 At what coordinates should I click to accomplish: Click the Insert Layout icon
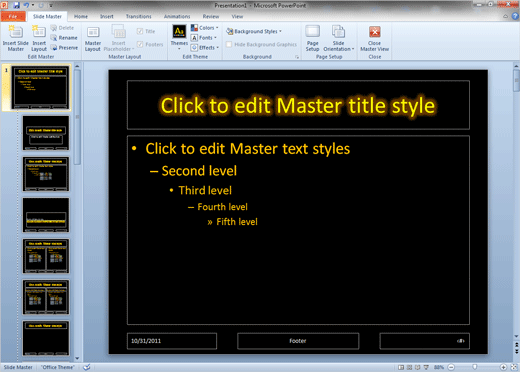39,32
